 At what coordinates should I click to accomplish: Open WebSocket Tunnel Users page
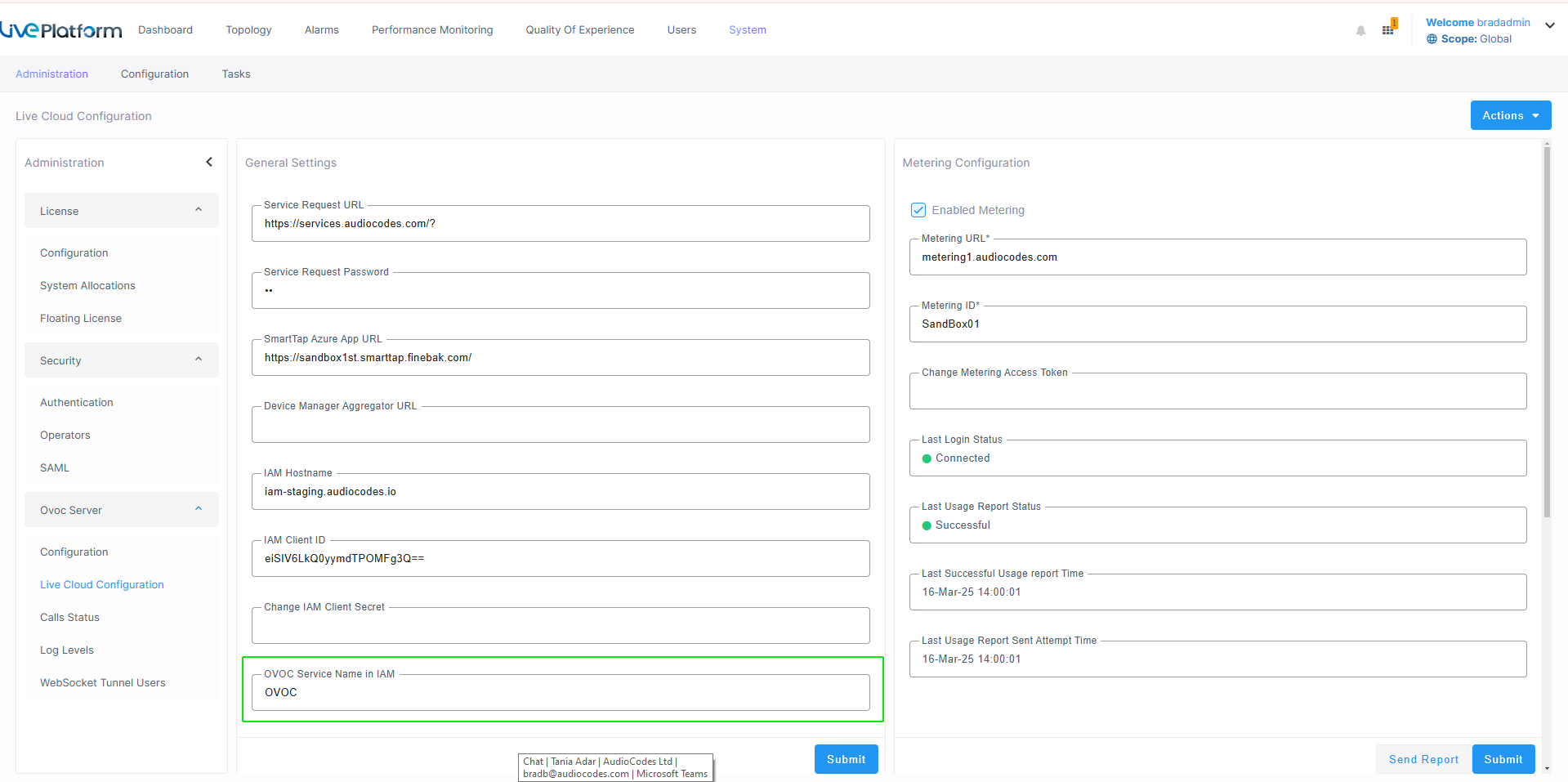point(103,682)
